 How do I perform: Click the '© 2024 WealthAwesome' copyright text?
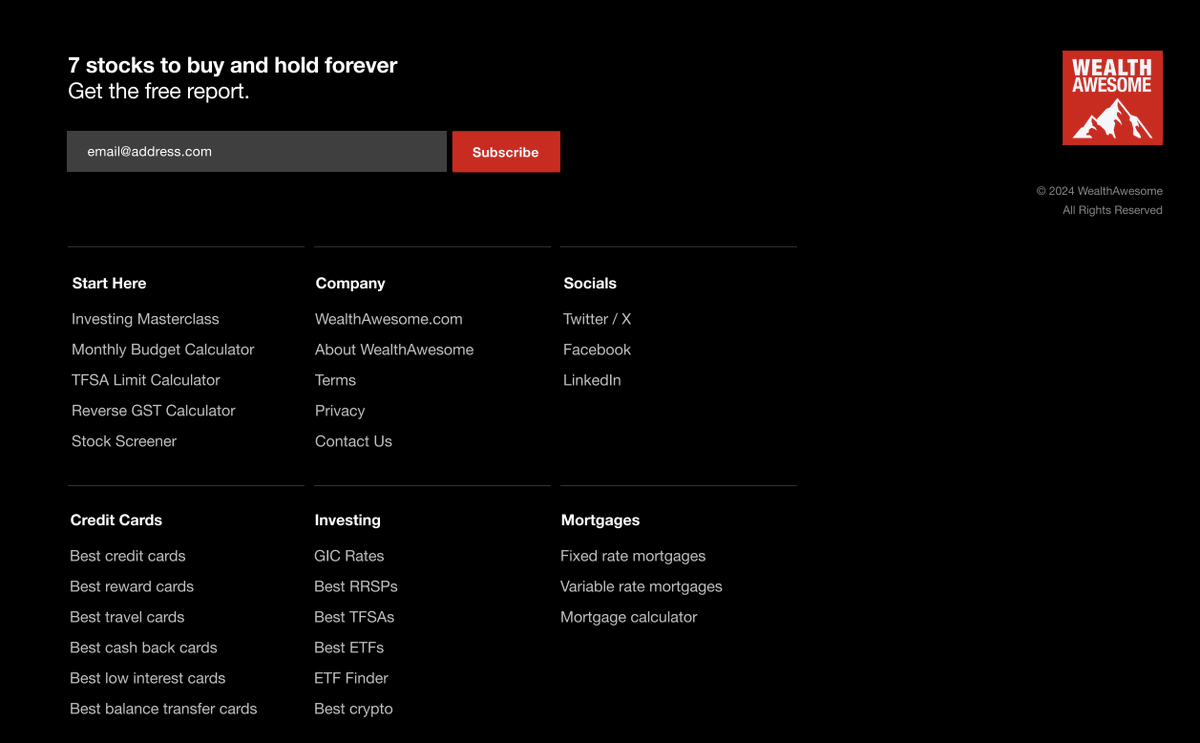tap(1099, 191)
